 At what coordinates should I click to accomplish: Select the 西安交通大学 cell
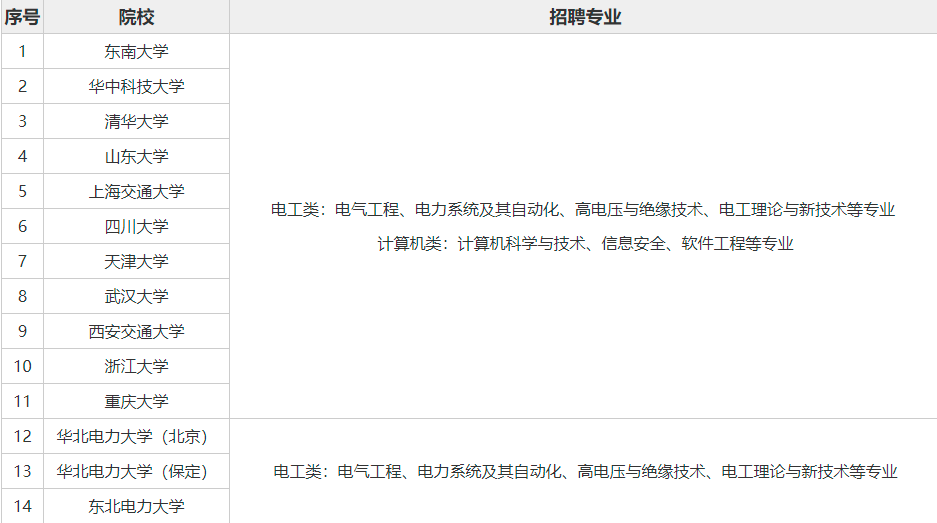136,331
